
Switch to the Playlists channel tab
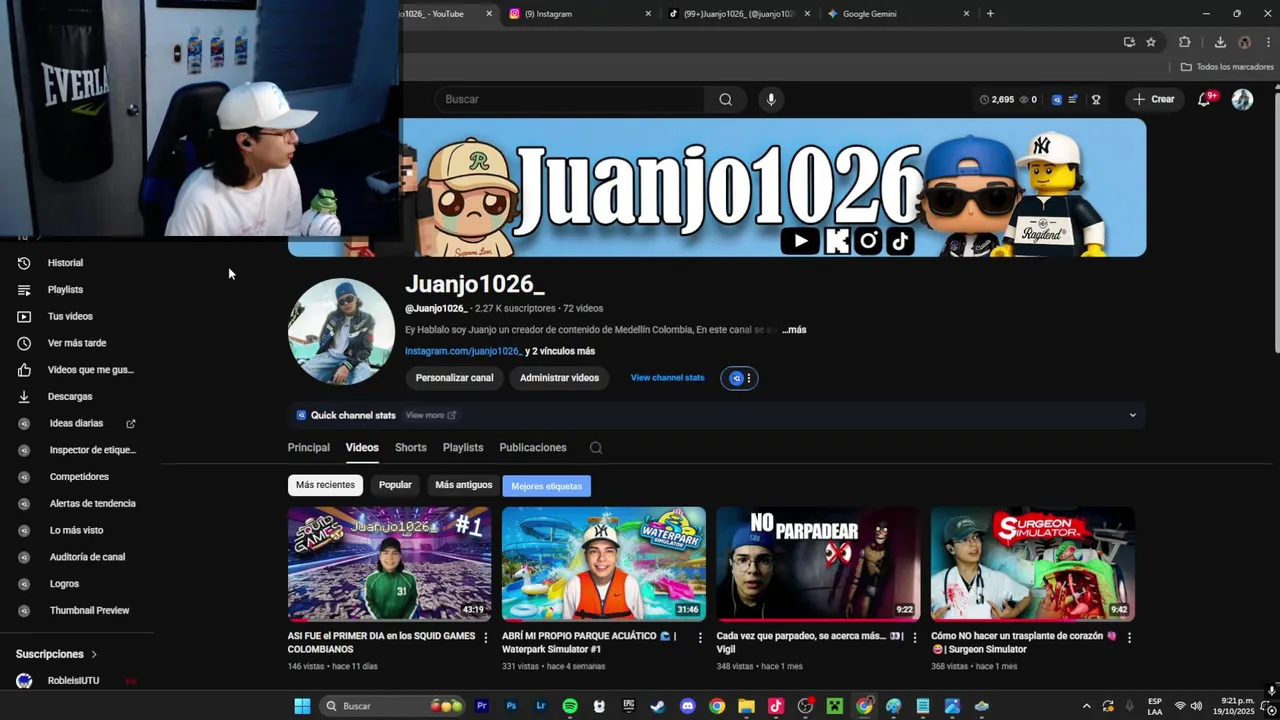(x=463, y=448)
